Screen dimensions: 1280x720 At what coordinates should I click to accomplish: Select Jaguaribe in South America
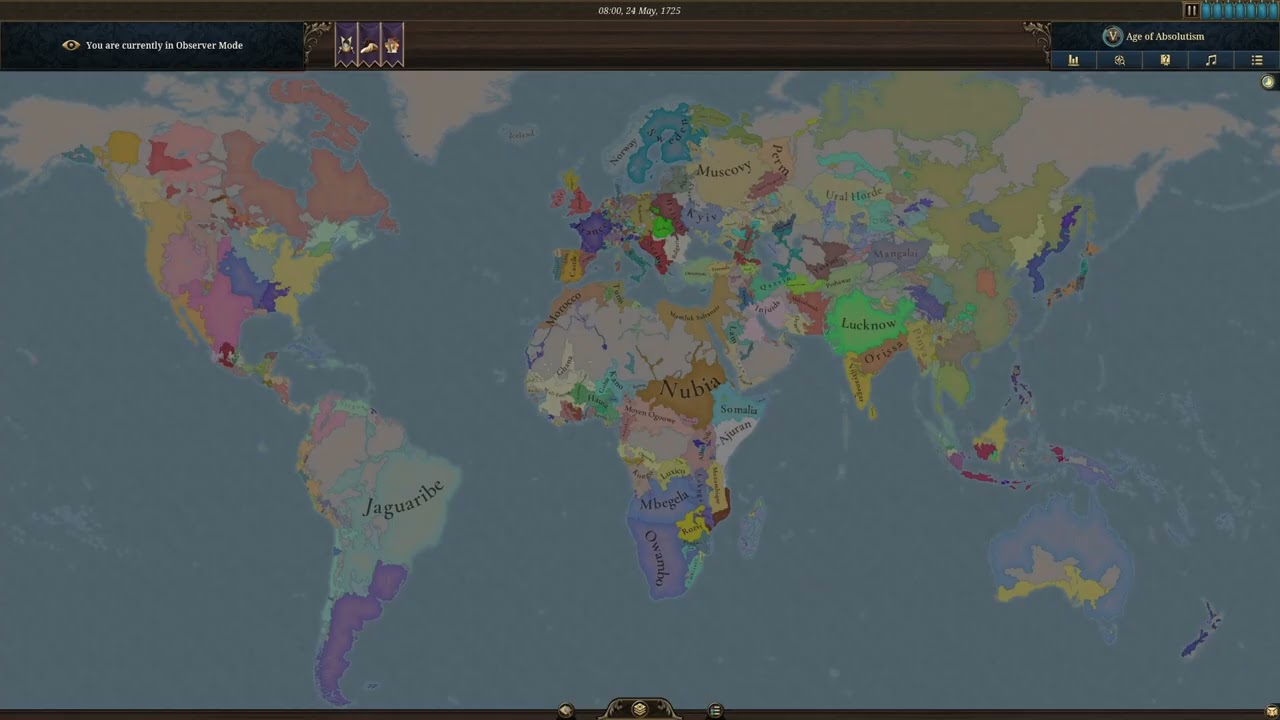(403, 498)
